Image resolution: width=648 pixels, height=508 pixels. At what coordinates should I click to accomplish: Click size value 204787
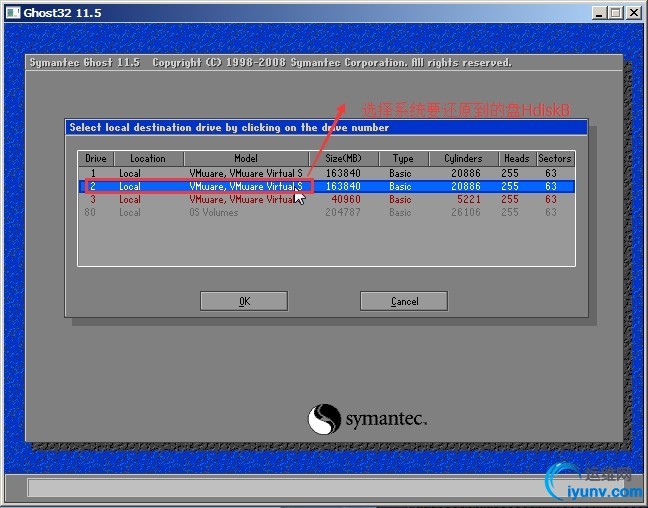(343, 212)
